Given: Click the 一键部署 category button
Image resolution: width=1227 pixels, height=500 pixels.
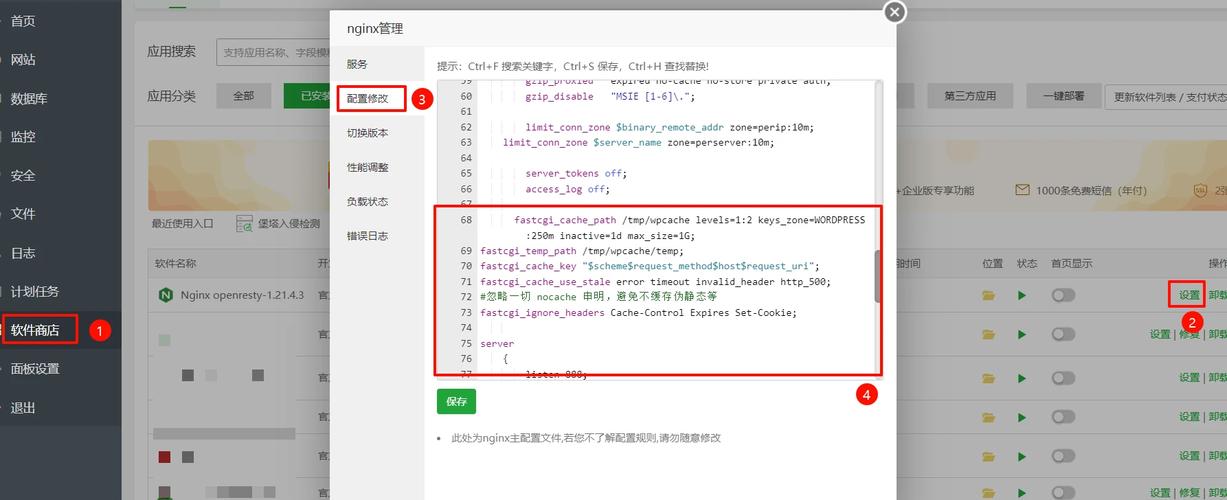Looking at the screenshot, I should point(1062,96).
